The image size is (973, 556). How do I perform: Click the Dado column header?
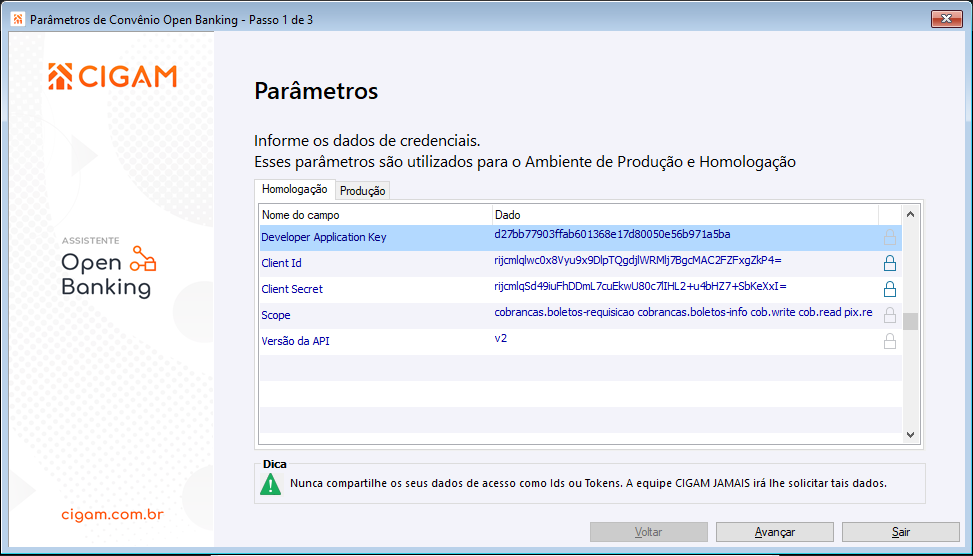point(685,215)
